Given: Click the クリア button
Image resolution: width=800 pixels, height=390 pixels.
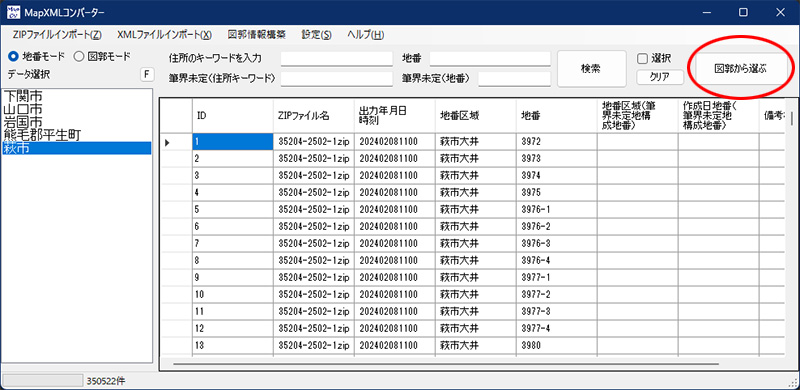Looking at the screenshot, I should 660,77.
